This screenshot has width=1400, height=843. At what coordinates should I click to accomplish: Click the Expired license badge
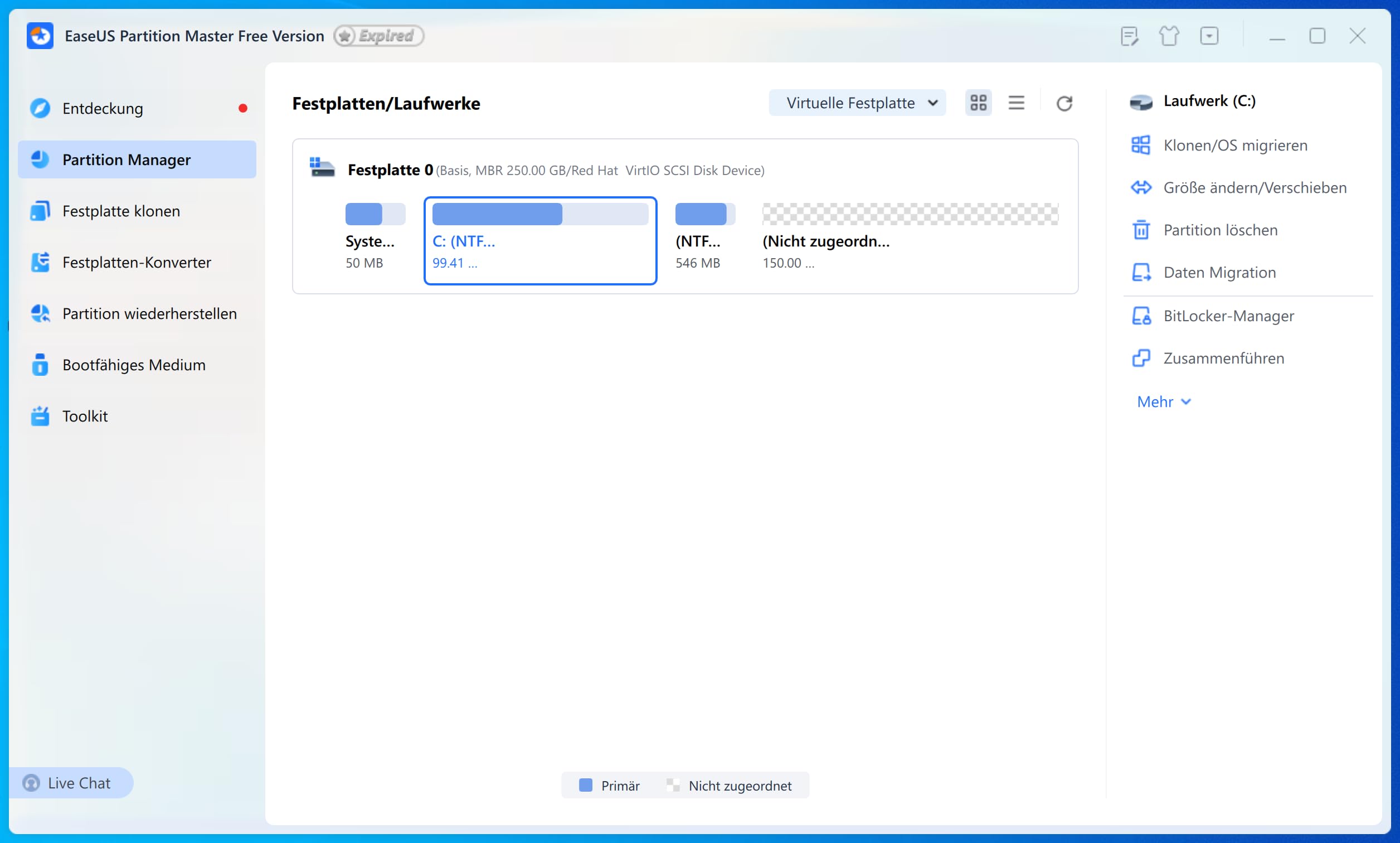[378, 36]
